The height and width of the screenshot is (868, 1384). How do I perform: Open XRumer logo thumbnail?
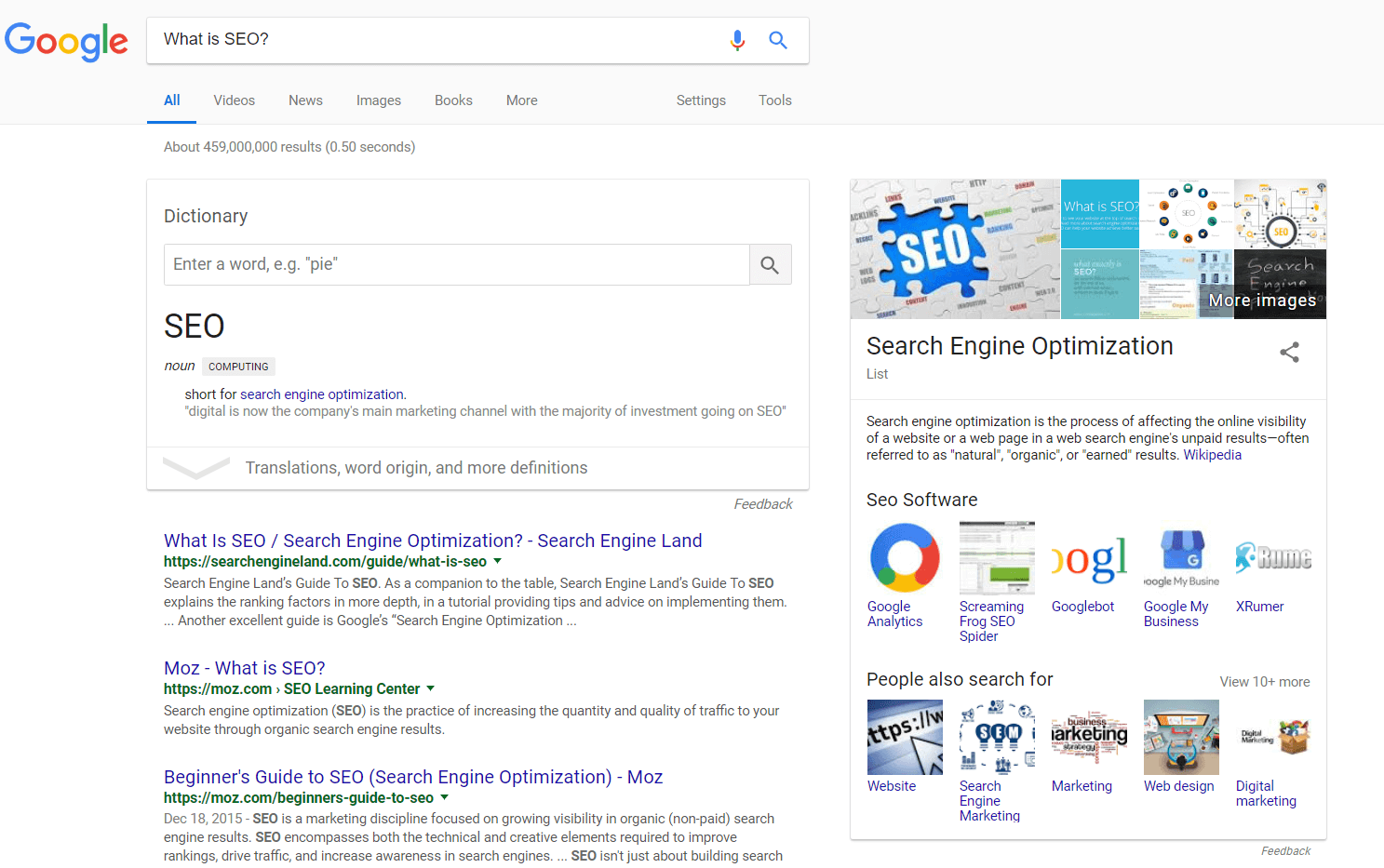(1273, 557)
